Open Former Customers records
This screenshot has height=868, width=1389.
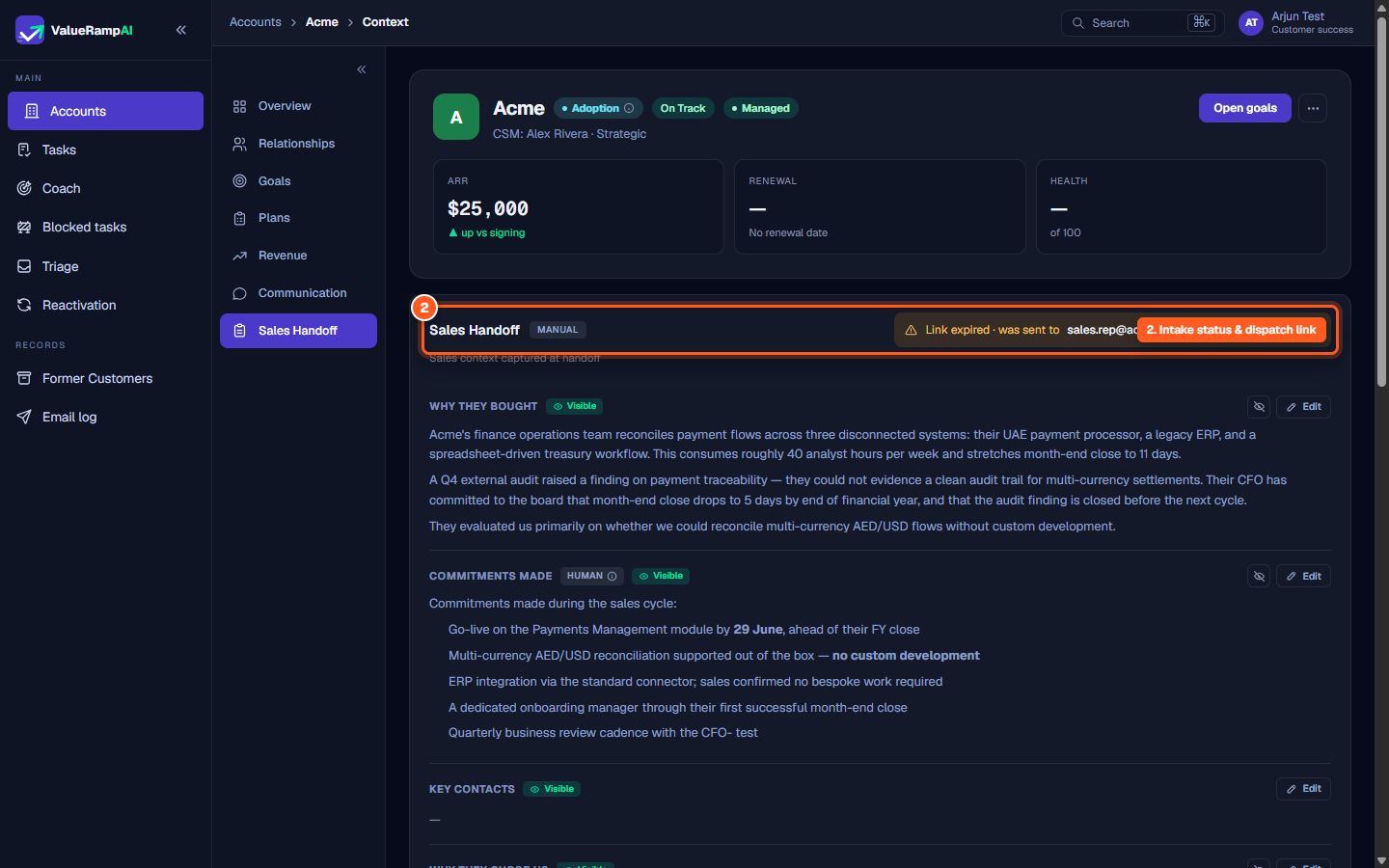[x=105, y=378]
